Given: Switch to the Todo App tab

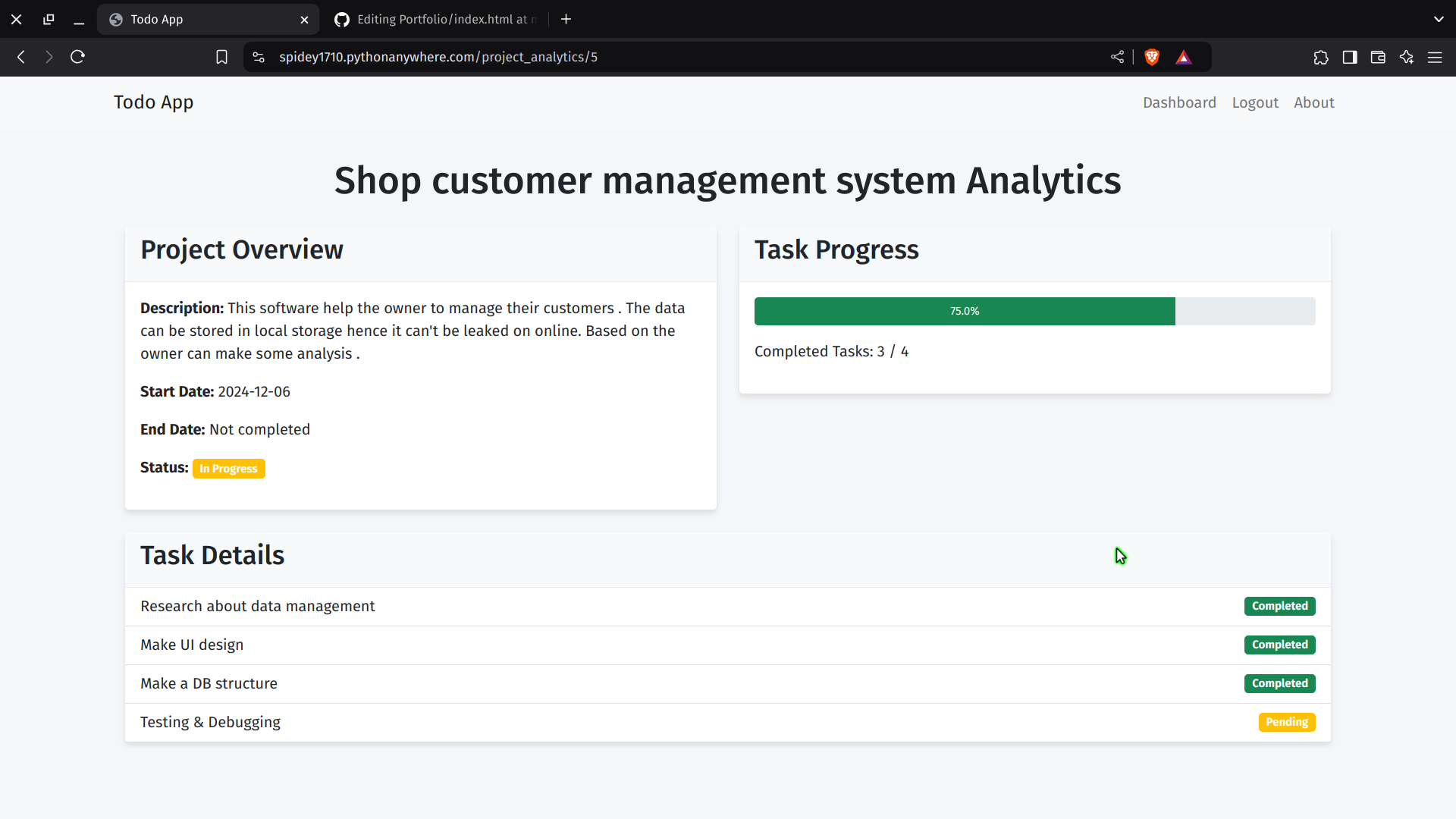Looking at the screenshot, I should pos(208,19).
